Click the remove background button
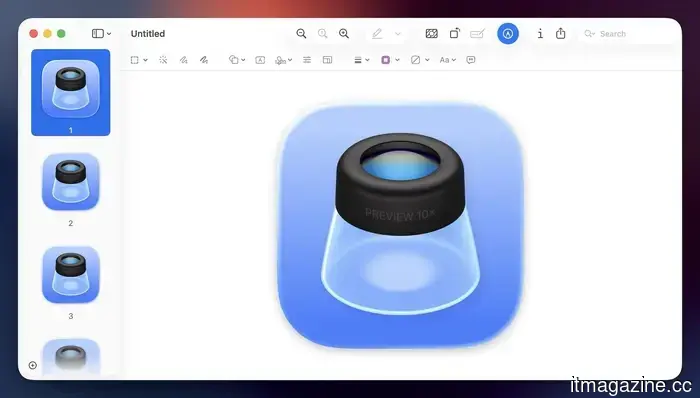 pos(432,33)
